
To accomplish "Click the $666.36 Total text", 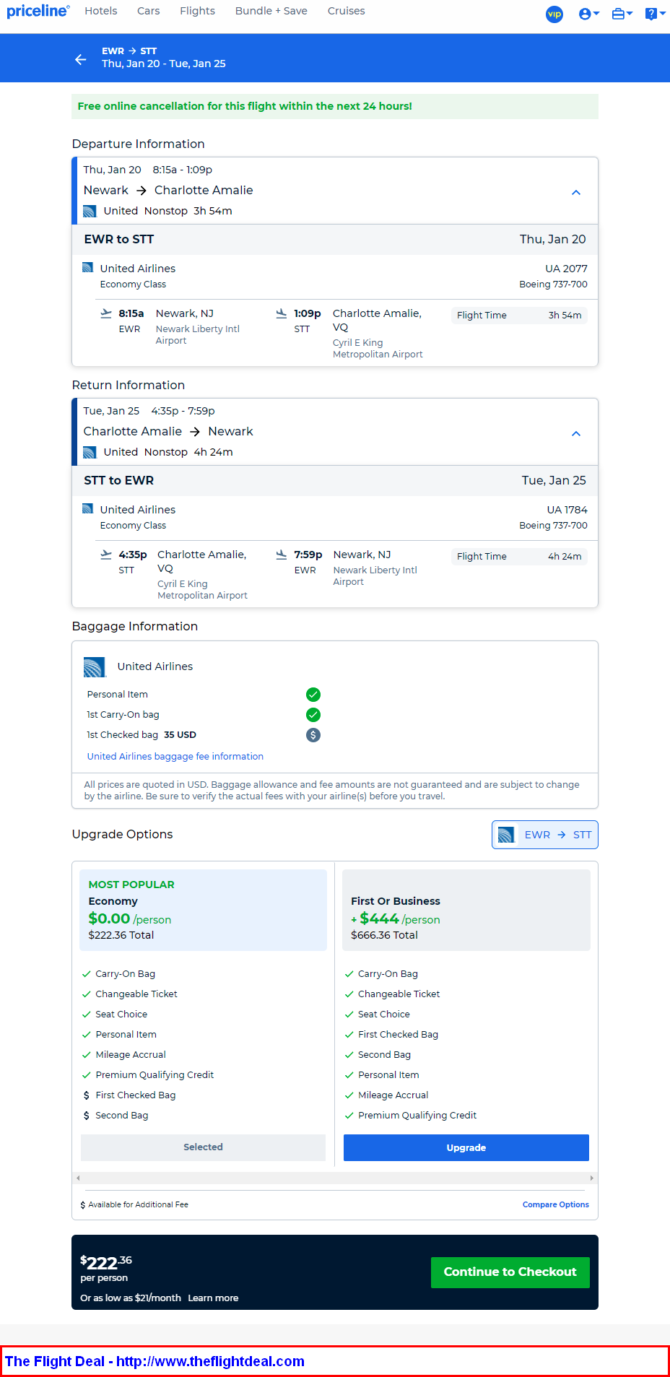I will click(384, 935).
